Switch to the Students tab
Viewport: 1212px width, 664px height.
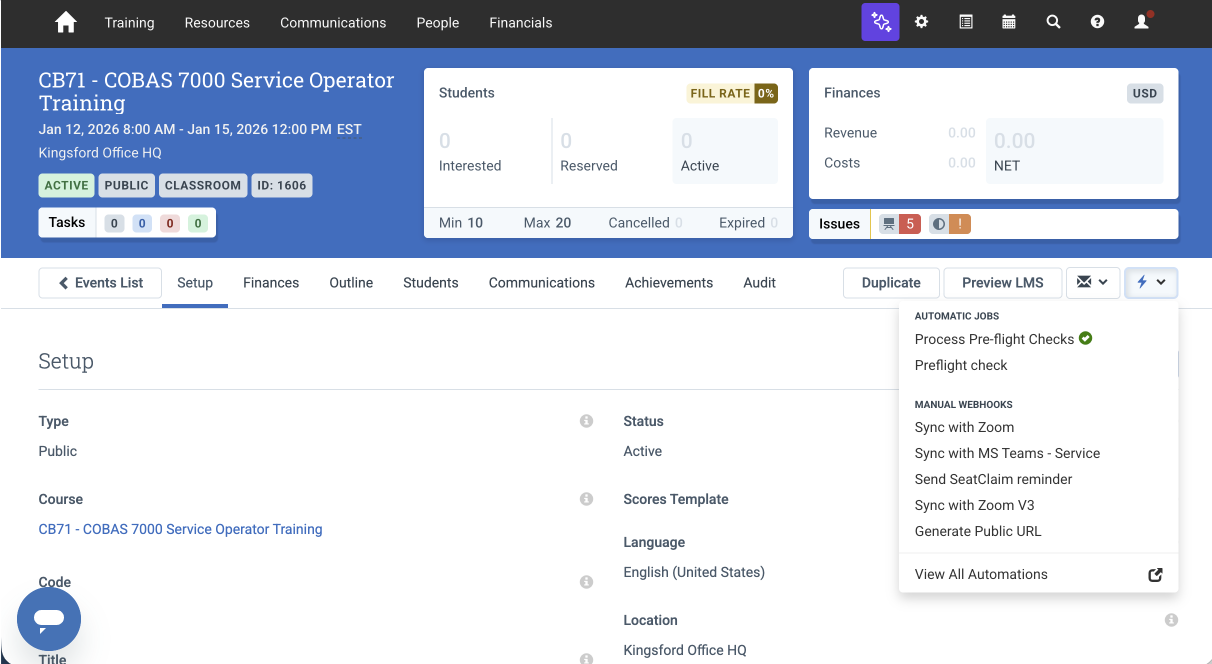[x=431, y=283]
